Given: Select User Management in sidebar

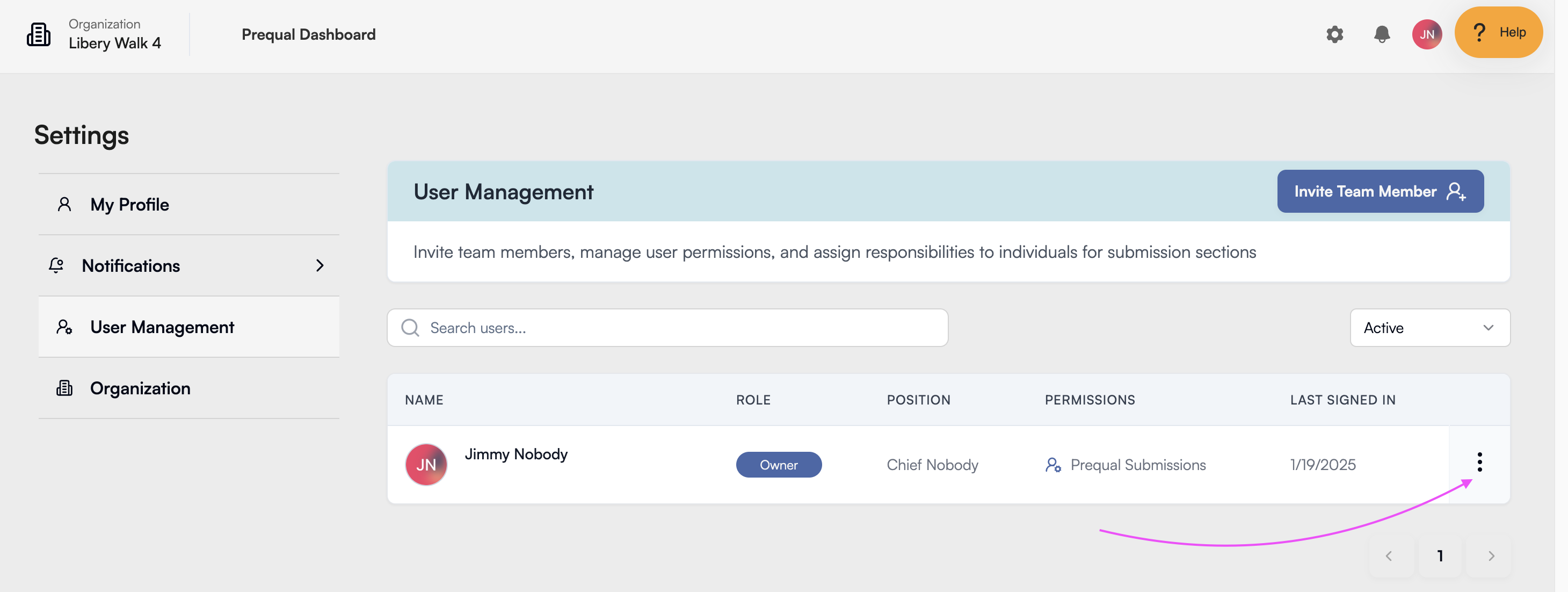Looking at the screenshot, I should pyautogui.click(x=188, y=327).
